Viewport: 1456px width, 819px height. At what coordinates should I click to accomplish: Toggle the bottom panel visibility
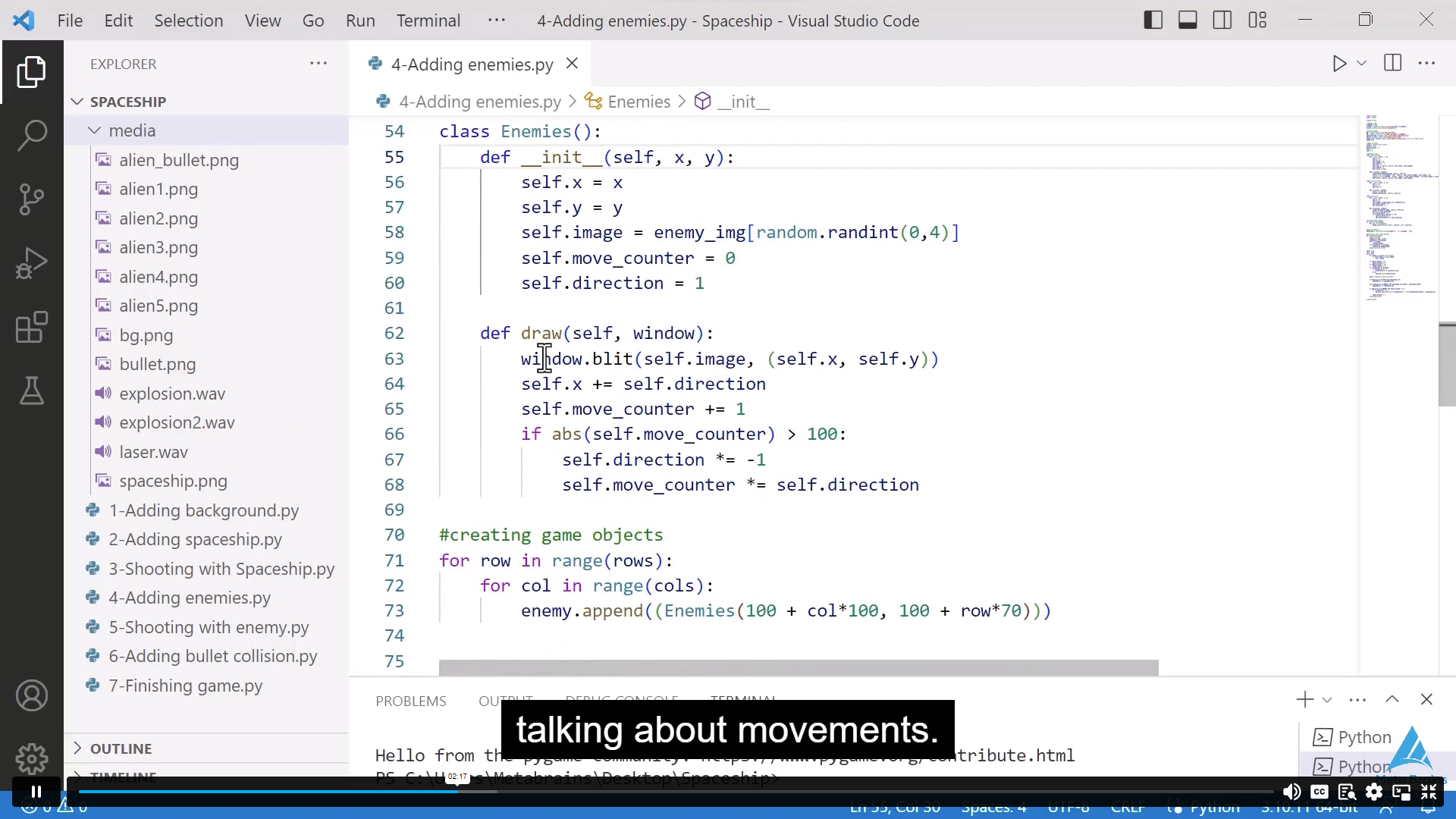pos(1188,20)
